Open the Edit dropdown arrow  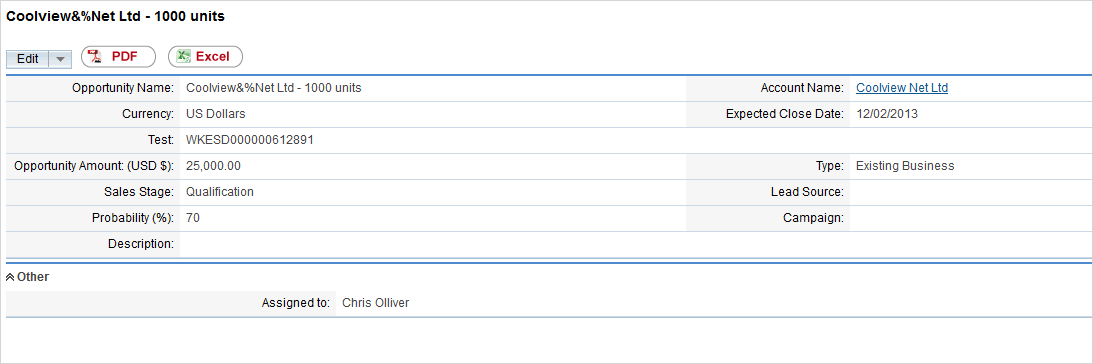(x=61, y=59)
